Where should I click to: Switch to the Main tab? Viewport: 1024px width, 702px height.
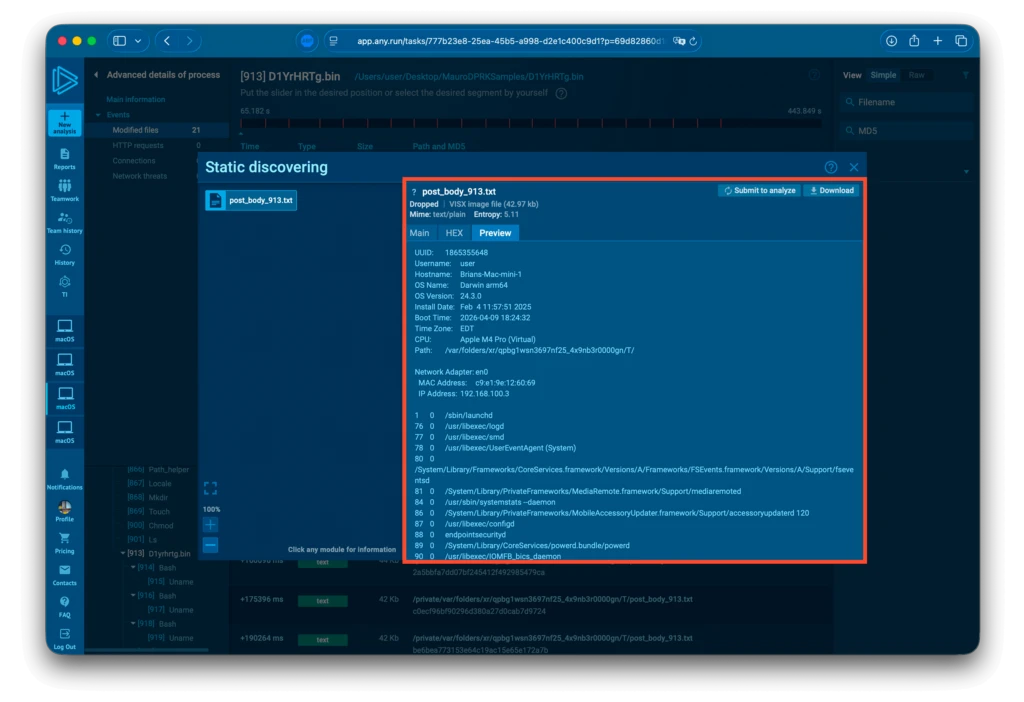click(420, 233)
